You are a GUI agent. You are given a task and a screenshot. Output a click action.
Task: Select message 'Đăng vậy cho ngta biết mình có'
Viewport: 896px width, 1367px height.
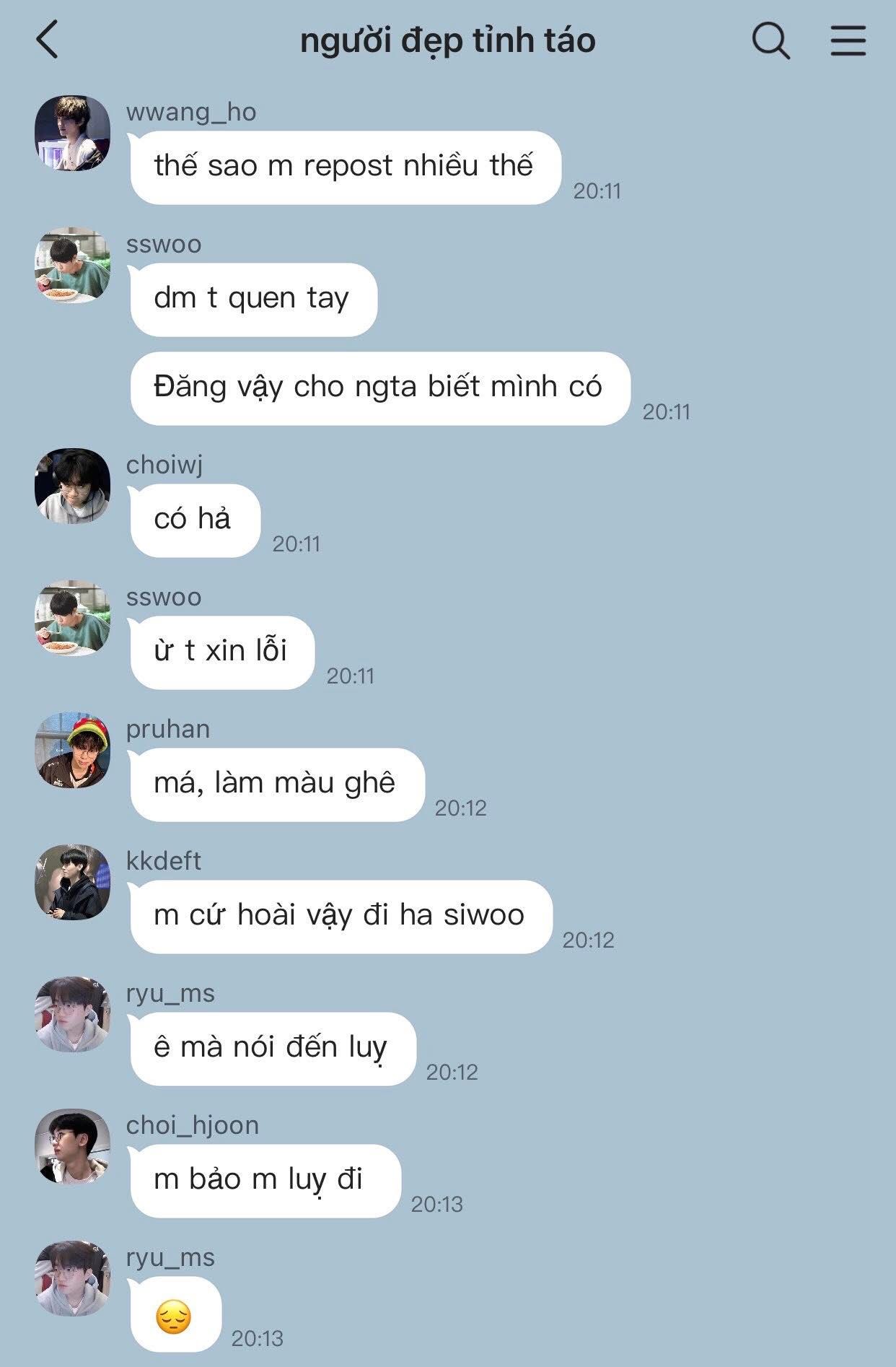[x=380, y=388]
